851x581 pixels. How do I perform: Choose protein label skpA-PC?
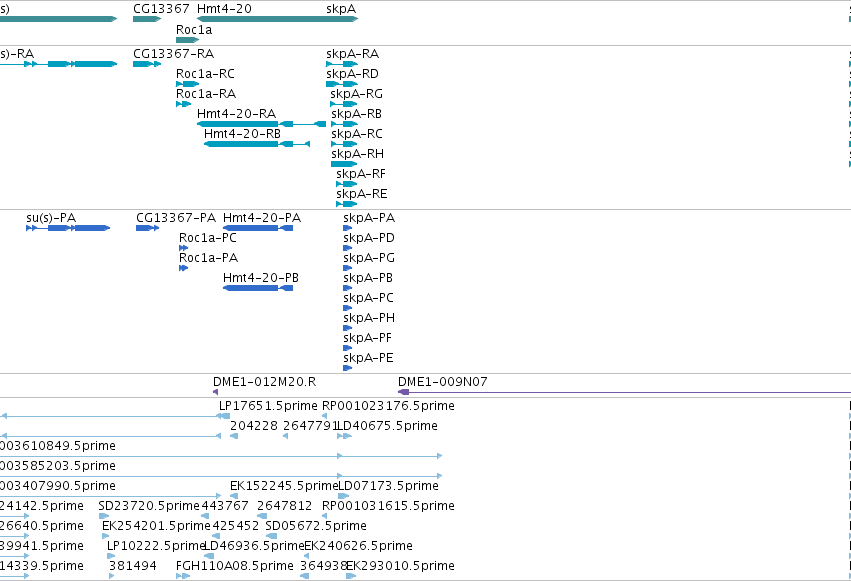pyautogui.click(x=368, y=299)
